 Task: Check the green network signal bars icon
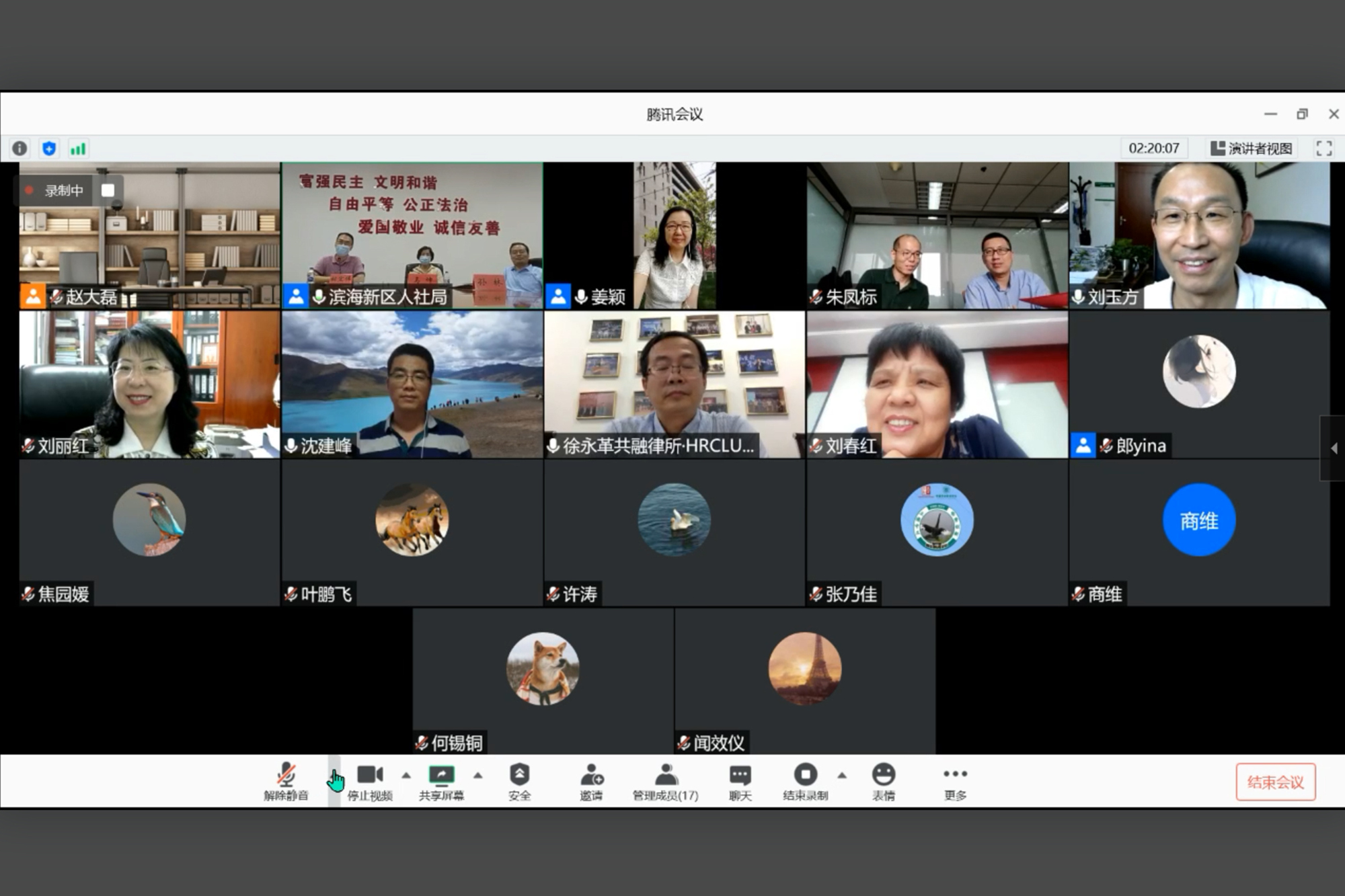tap(78, 149)
